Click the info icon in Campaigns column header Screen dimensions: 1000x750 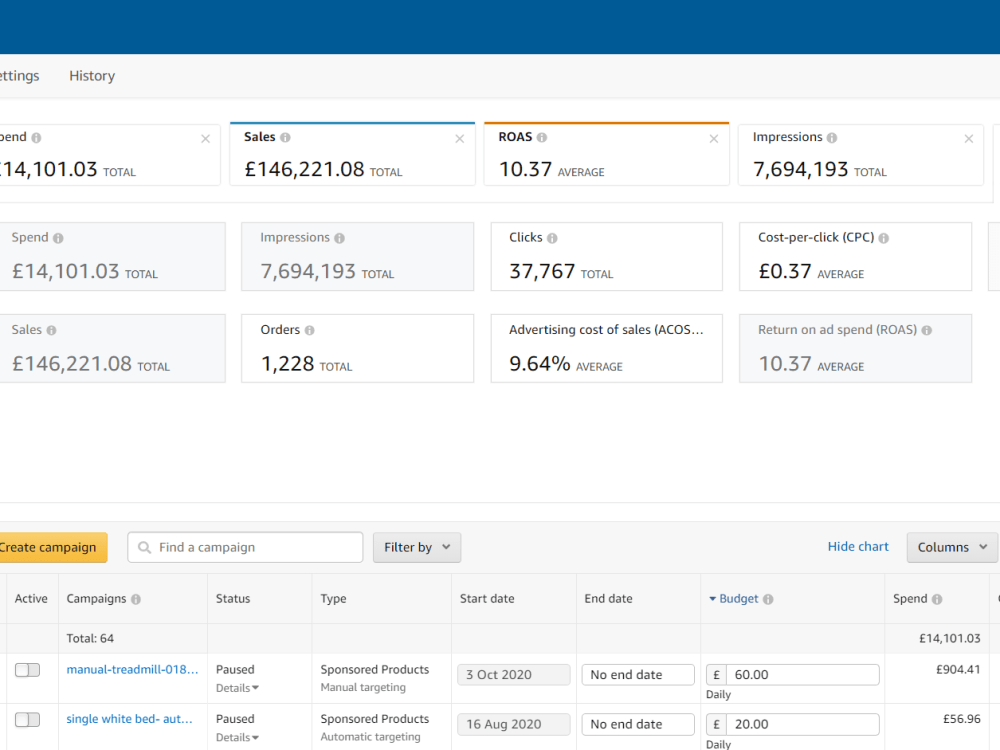point(136,599)
